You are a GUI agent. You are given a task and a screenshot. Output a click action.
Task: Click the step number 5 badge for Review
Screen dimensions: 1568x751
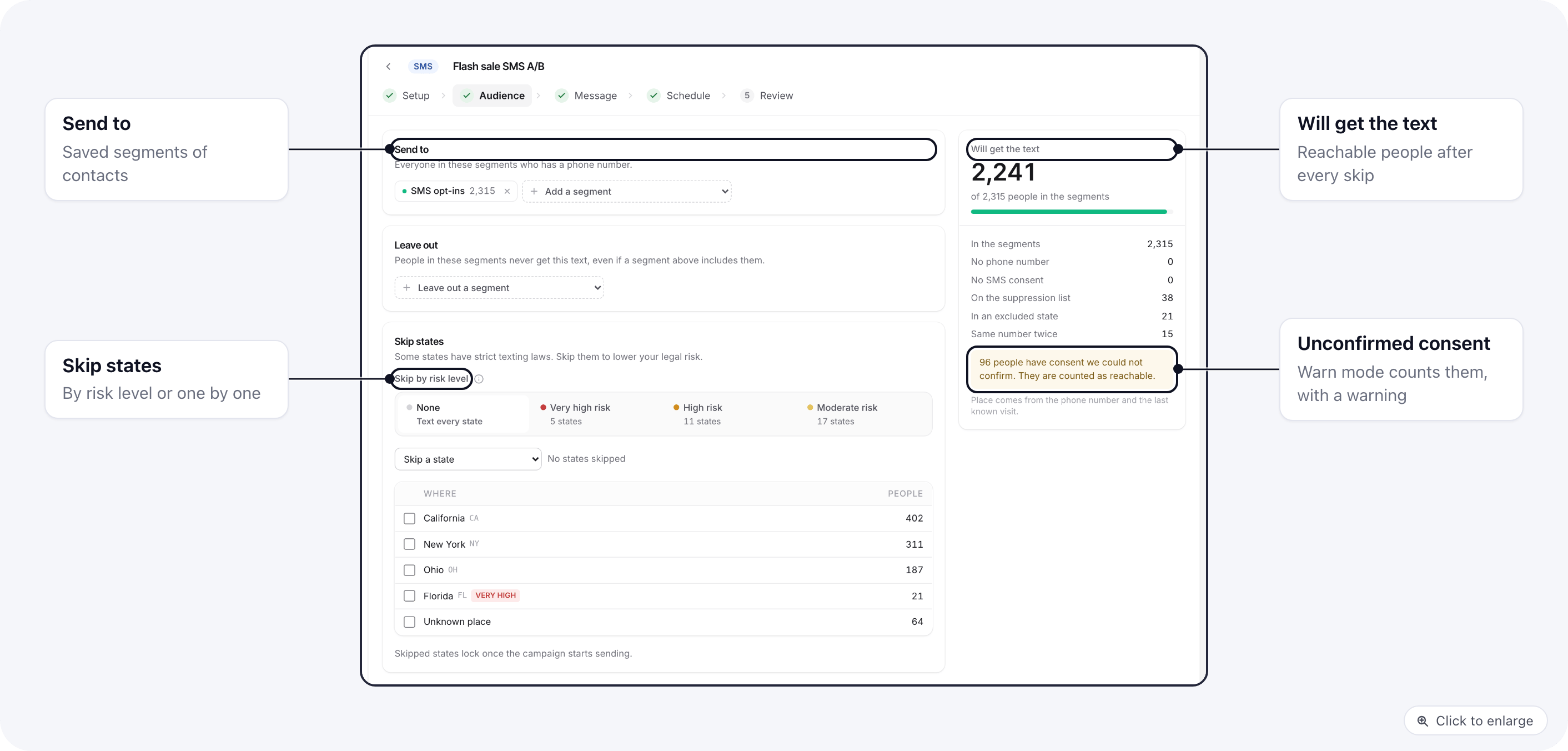coord(747,96)
